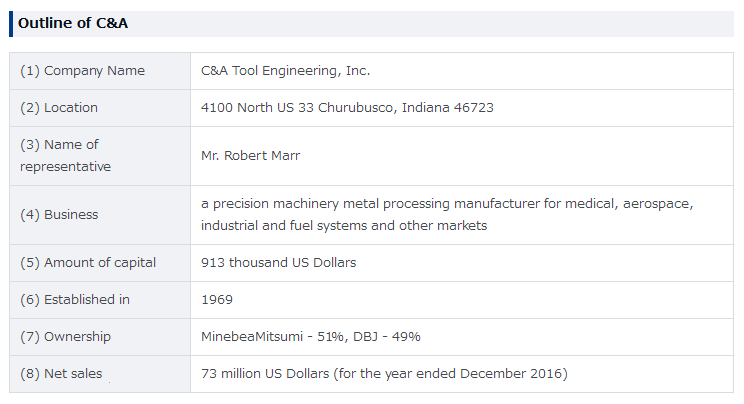Select the "(3) Name of representative" cell

[65, 156]
